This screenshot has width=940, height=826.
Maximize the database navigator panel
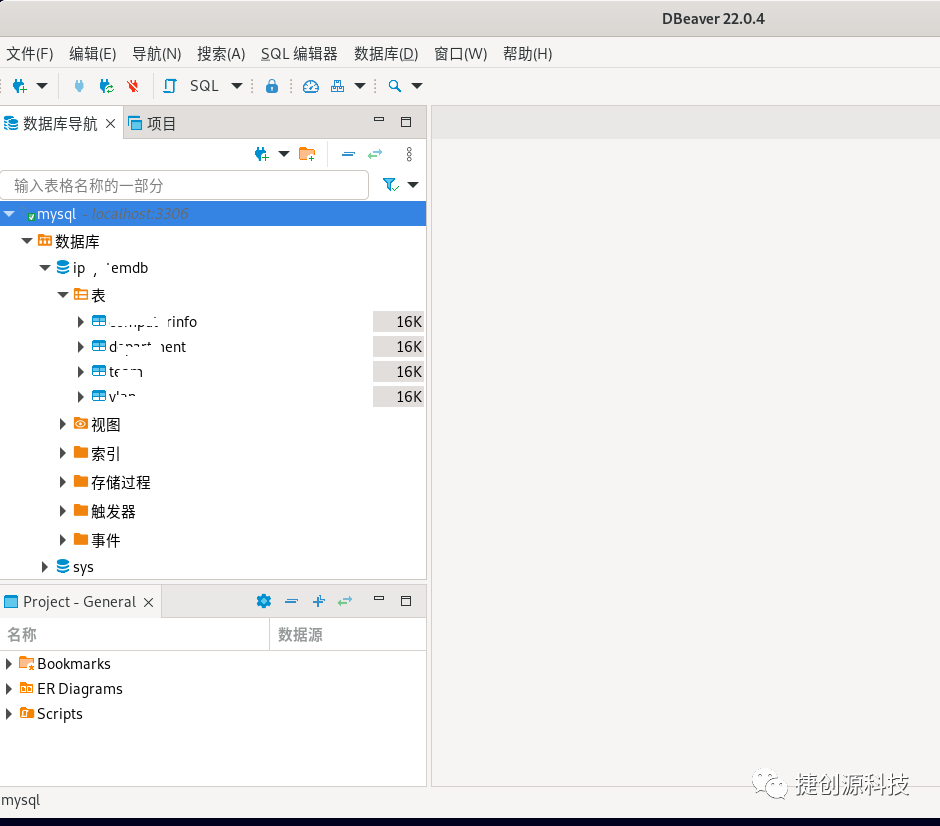point(406,122)
